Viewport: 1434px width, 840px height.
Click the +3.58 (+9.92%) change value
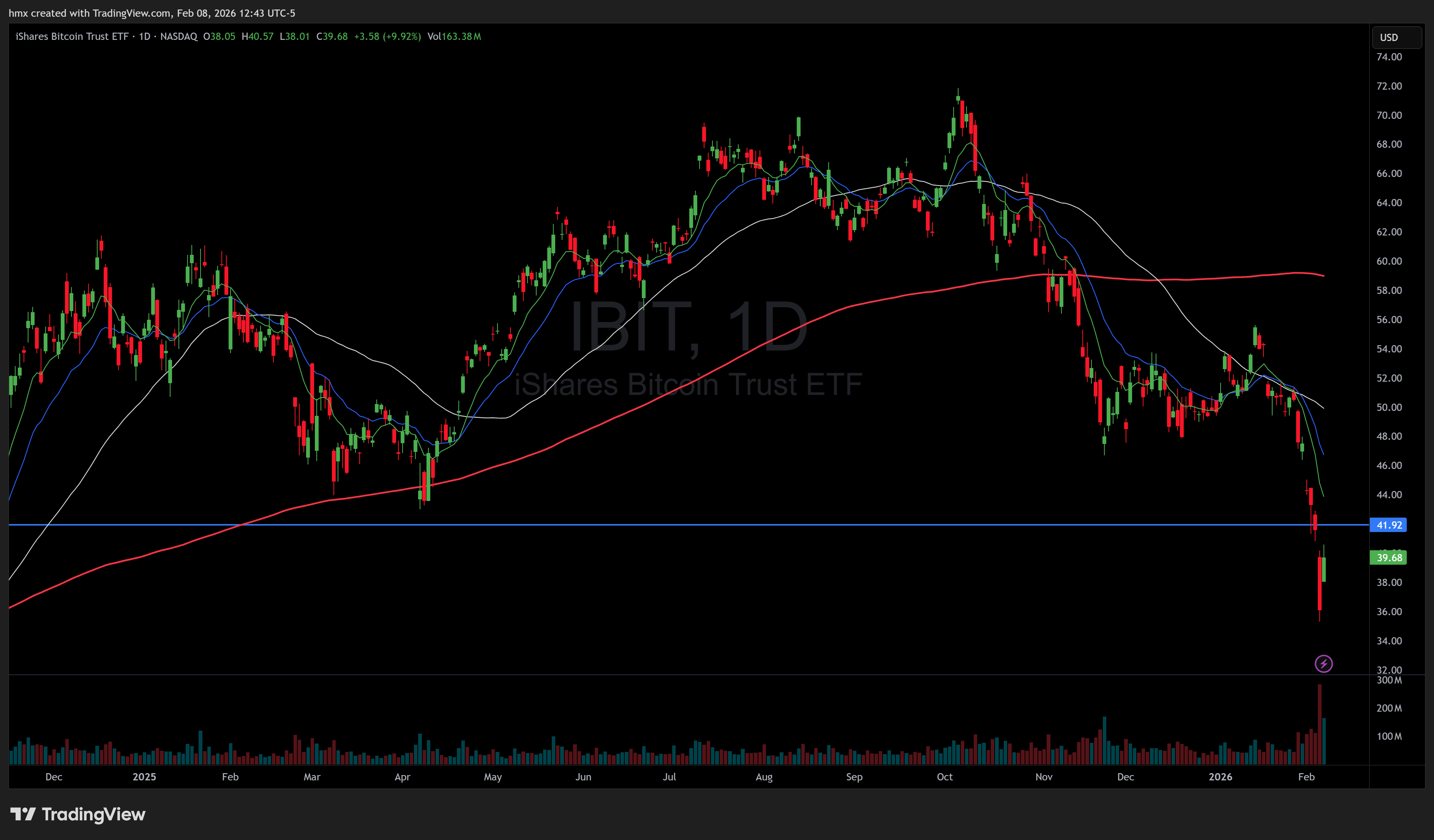(387, 36)
